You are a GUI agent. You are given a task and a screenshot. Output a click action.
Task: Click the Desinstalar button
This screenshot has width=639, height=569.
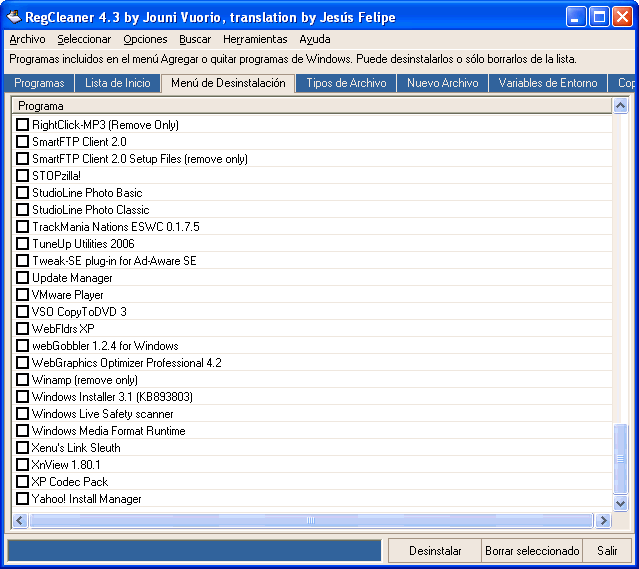coord(435,551)
